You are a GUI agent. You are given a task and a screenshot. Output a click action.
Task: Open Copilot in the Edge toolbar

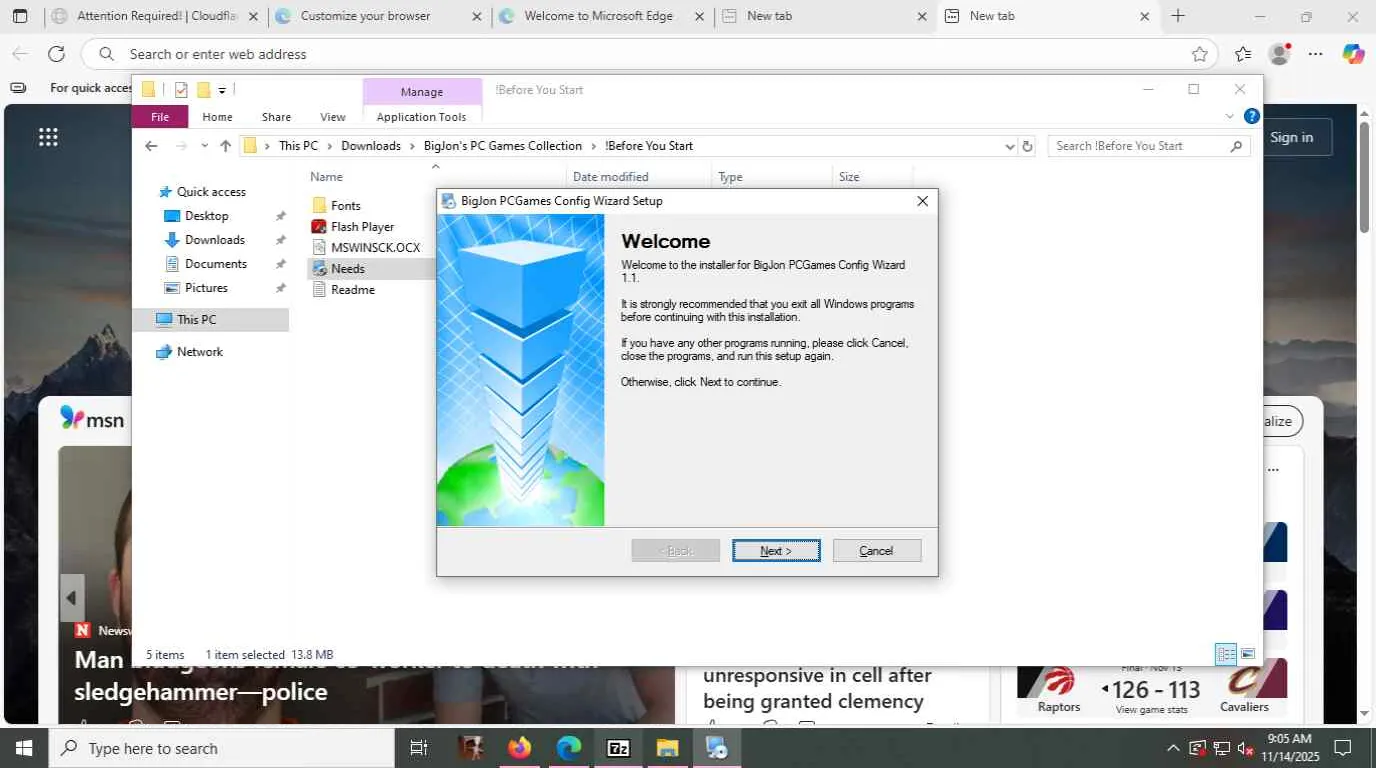1353,54
